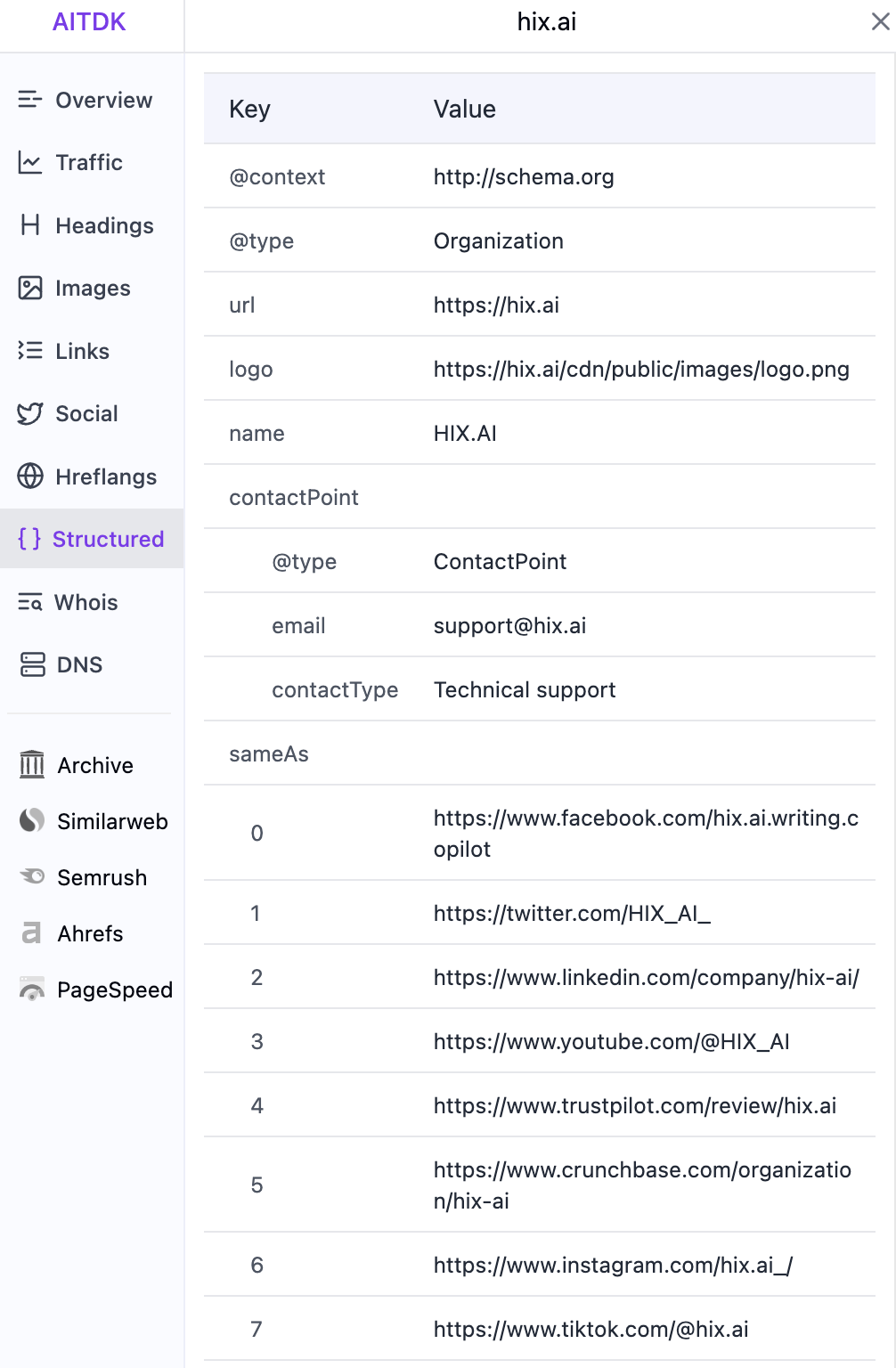The width and height of the screenshot is (896, 1368).
Task: Select the Structured label
Action: click(109, 539)
